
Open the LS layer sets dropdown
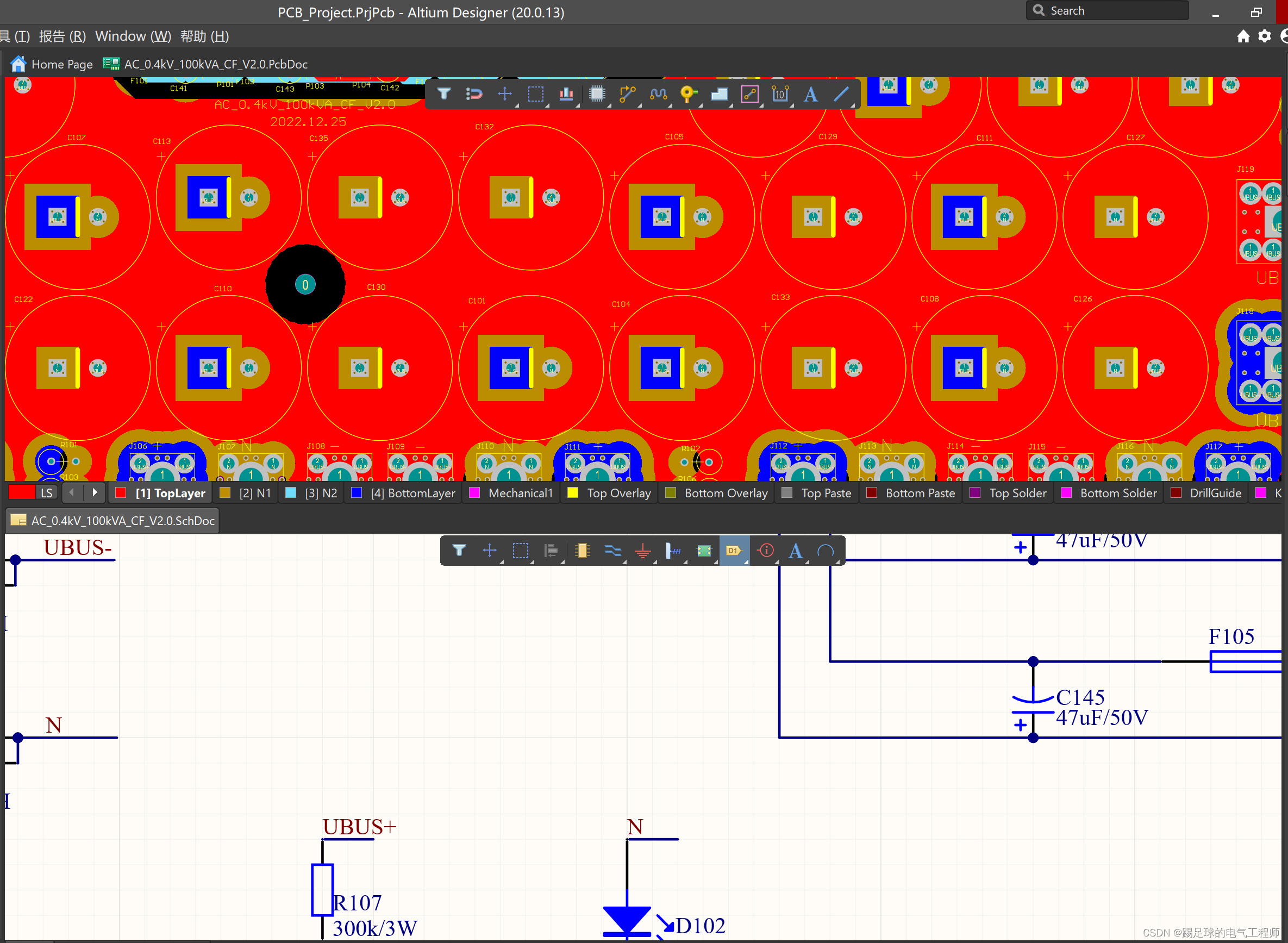[47, 493]
